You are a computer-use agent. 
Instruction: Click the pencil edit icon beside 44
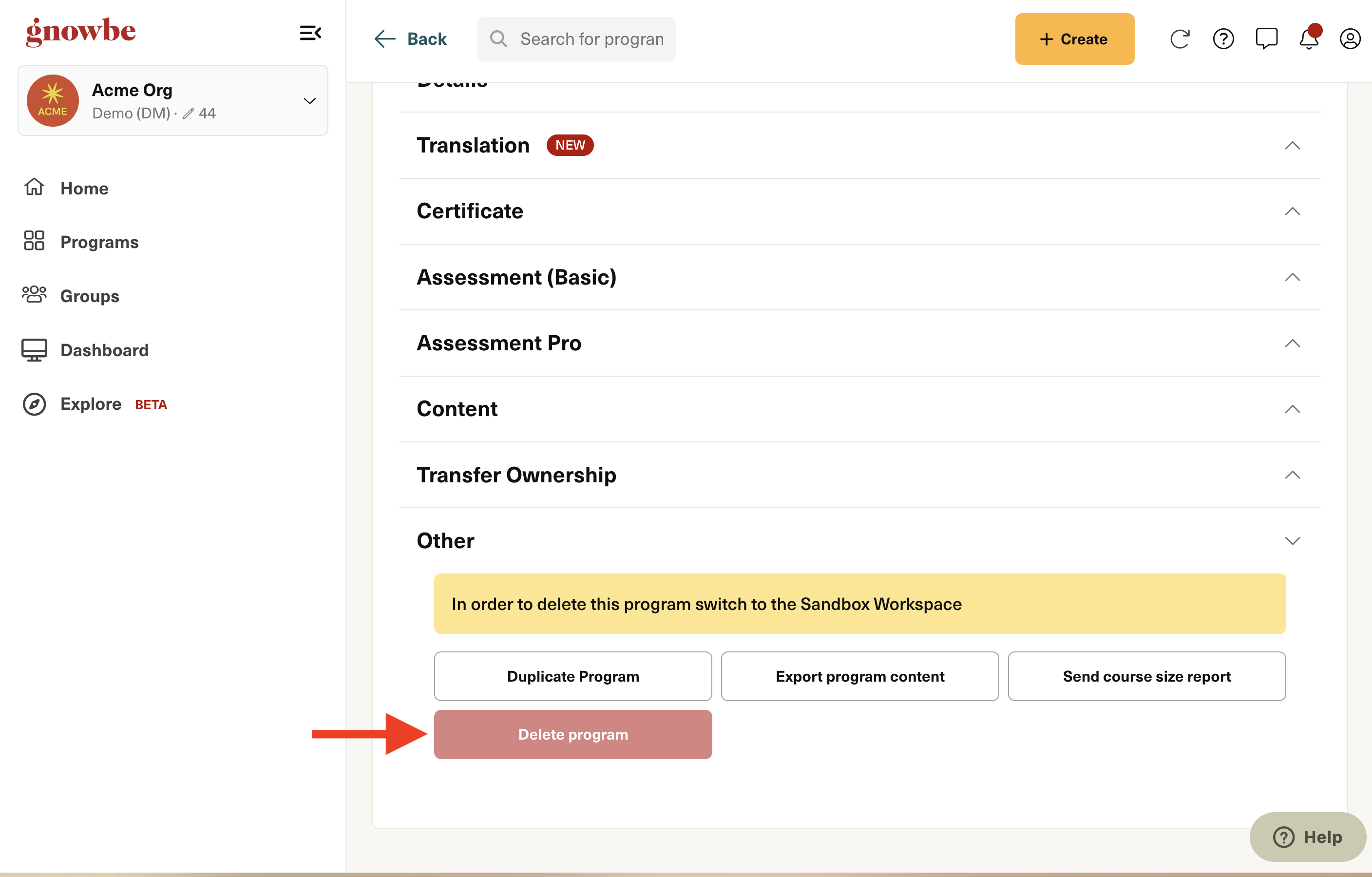(x=188, y=114)
